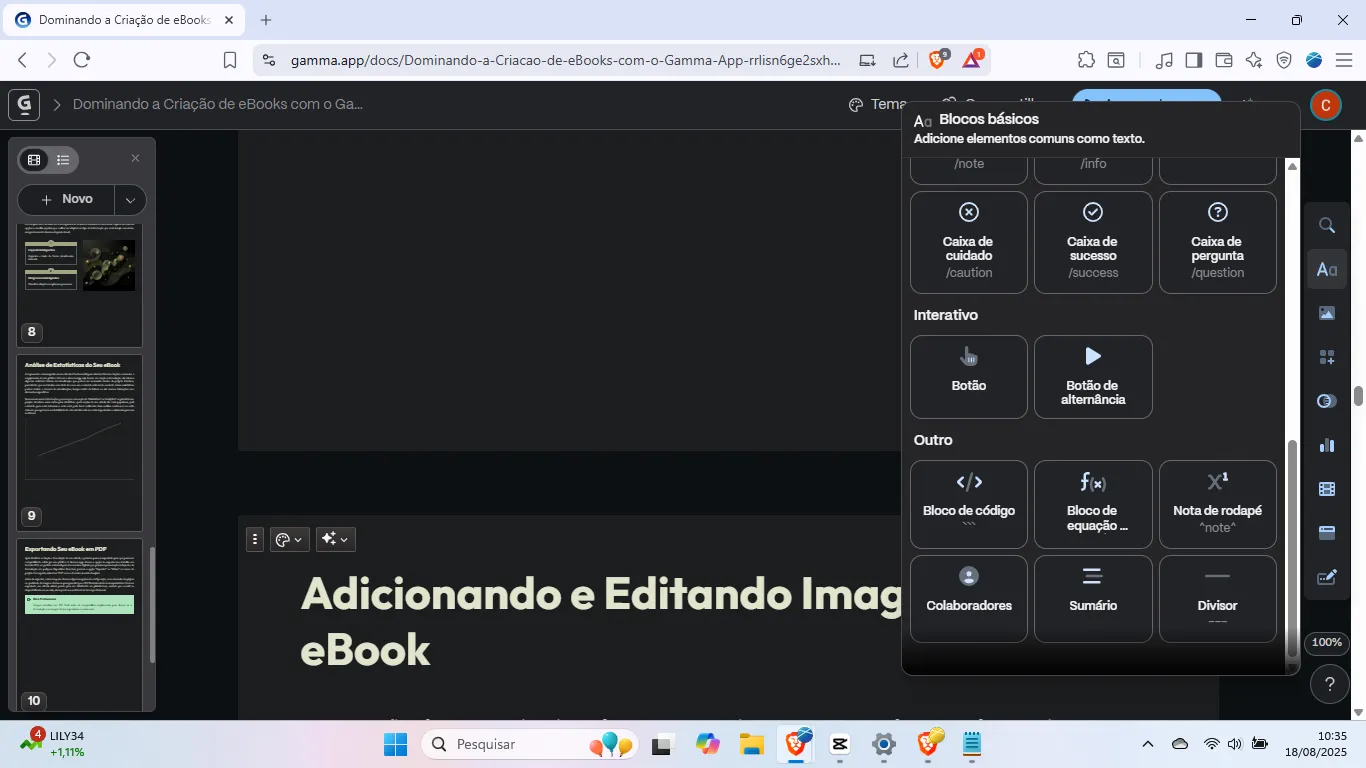Open the Windows Start button
This screenshot has height=768, width=1366.
tap(396, 744)
